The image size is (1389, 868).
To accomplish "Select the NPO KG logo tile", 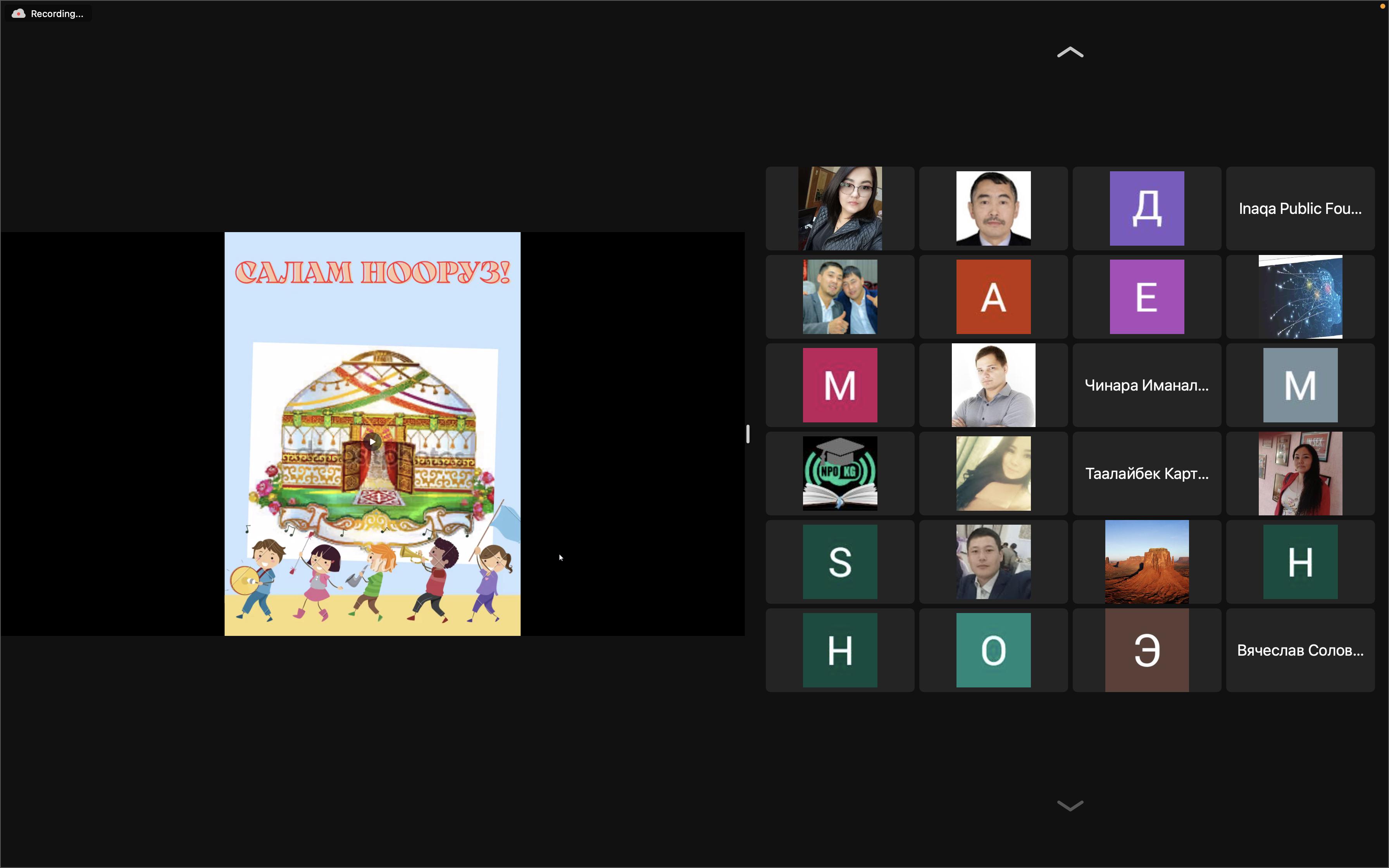I will coord(840,474).
